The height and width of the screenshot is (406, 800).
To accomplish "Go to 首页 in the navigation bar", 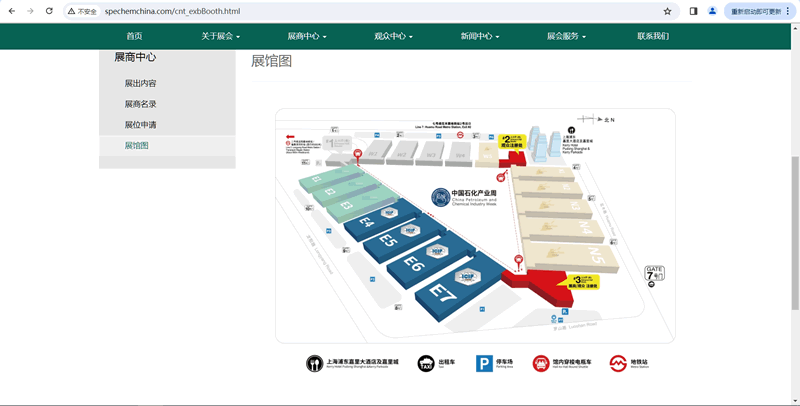I will coord(134,36).
